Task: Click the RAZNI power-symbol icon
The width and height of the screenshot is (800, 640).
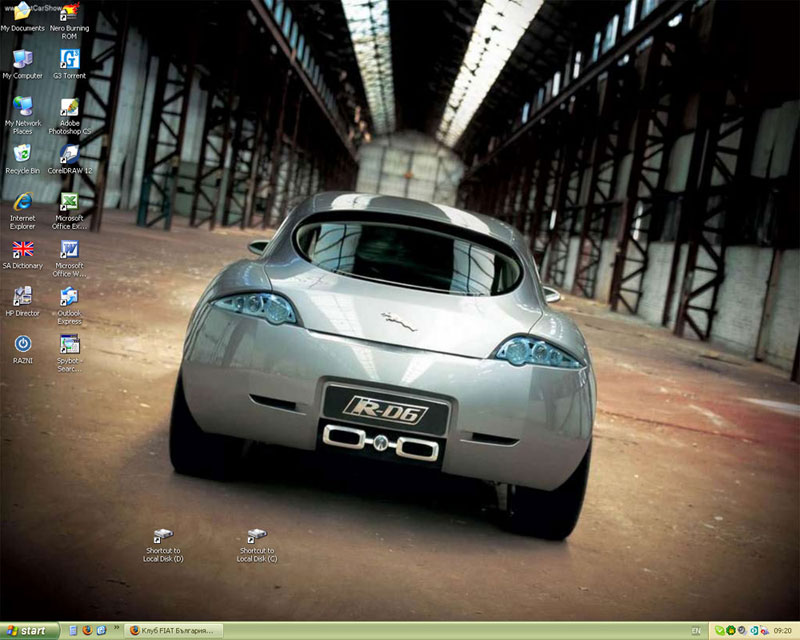Action: [22, 344]
